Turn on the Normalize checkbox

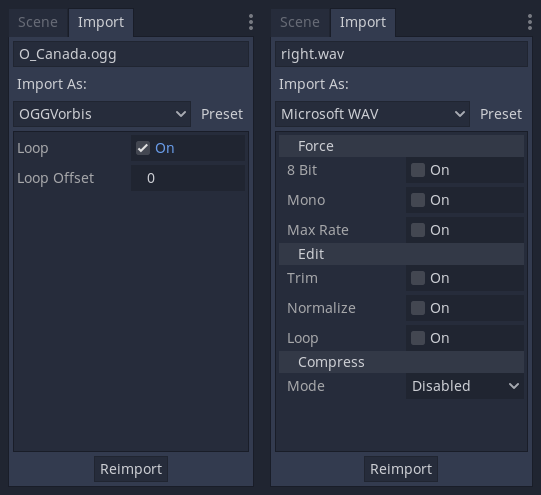[x=417, y=308]
